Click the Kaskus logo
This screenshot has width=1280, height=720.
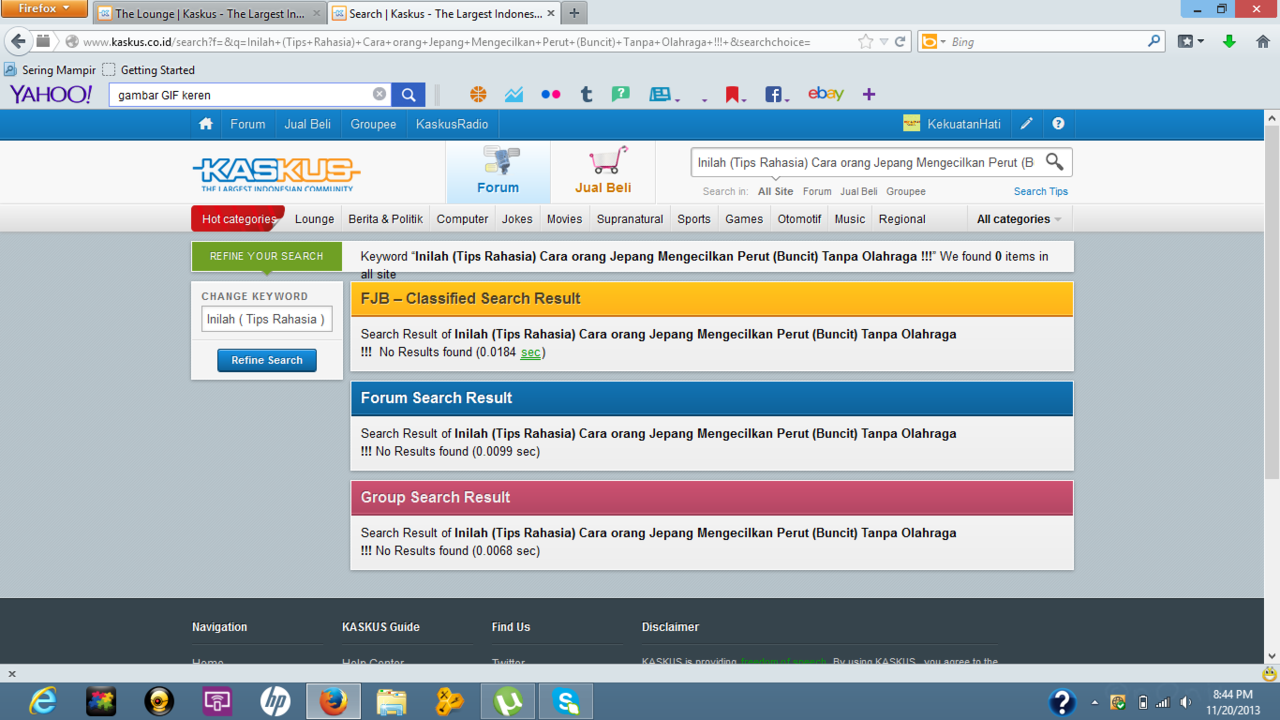coord(276,174)
